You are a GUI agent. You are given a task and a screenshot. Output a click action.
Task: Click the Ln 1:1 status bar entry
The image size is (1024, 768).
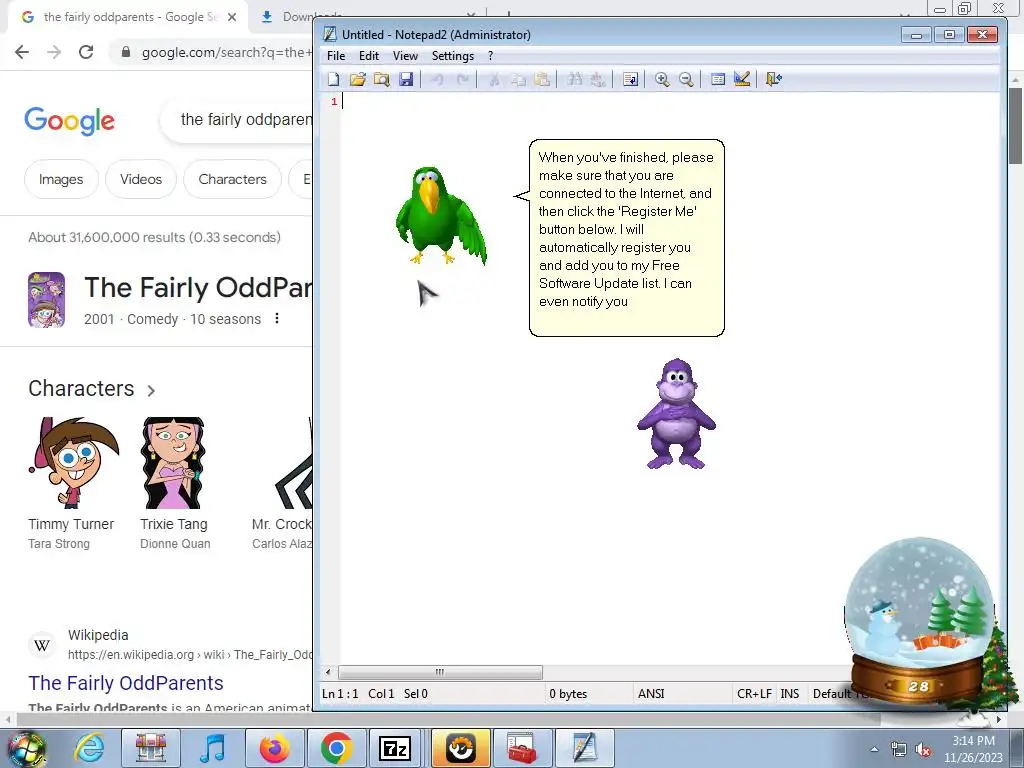[x=340, y=694]
